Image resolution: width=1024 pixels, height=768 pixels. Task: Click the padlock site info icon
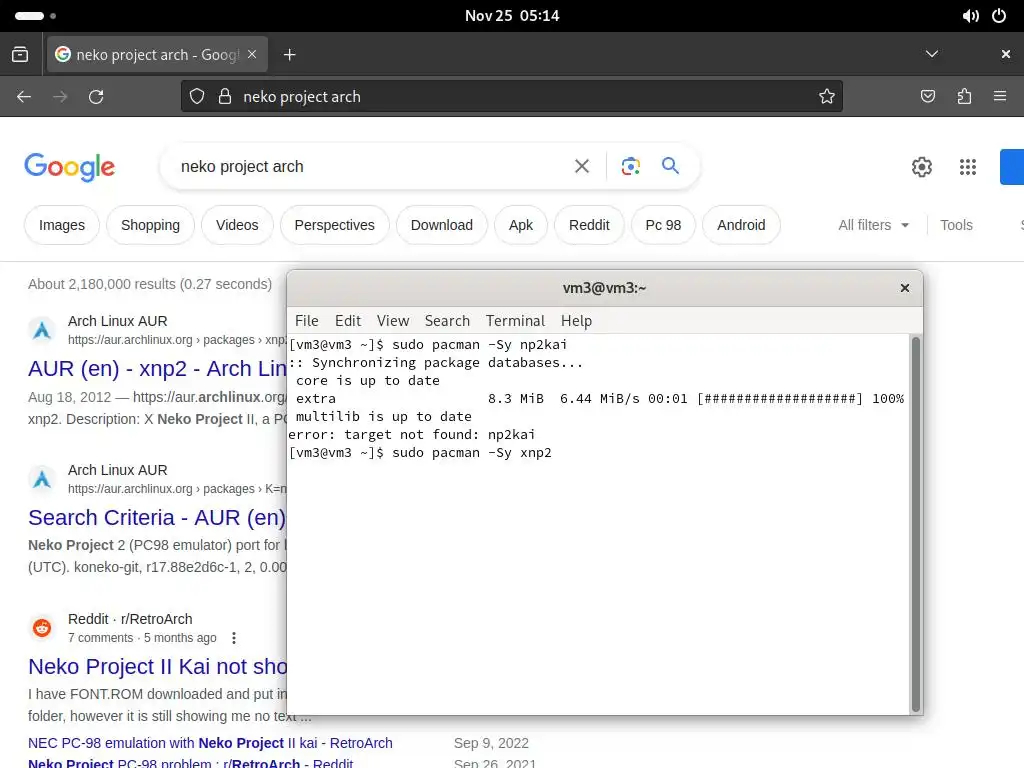click(x=225, y=97)
